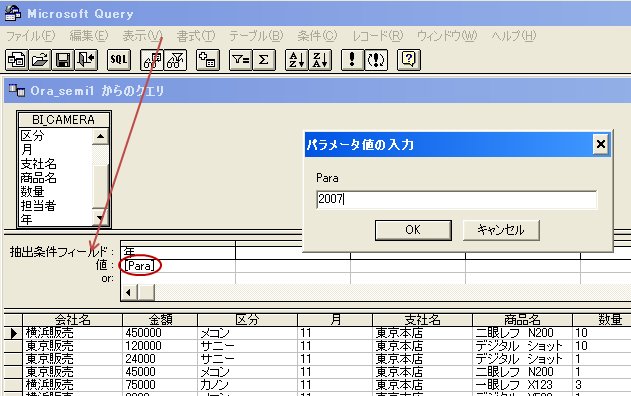Click the New Query toolbar icon

(16, 60)
